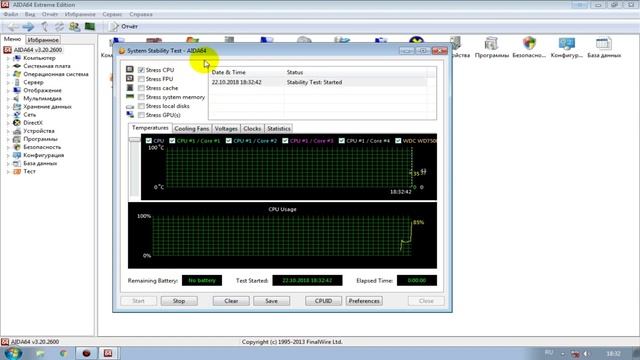Toggle the CPU #1 / Core #1 legend checkbox
Screen dimensions: 640x360
click(x=172, y=141)
